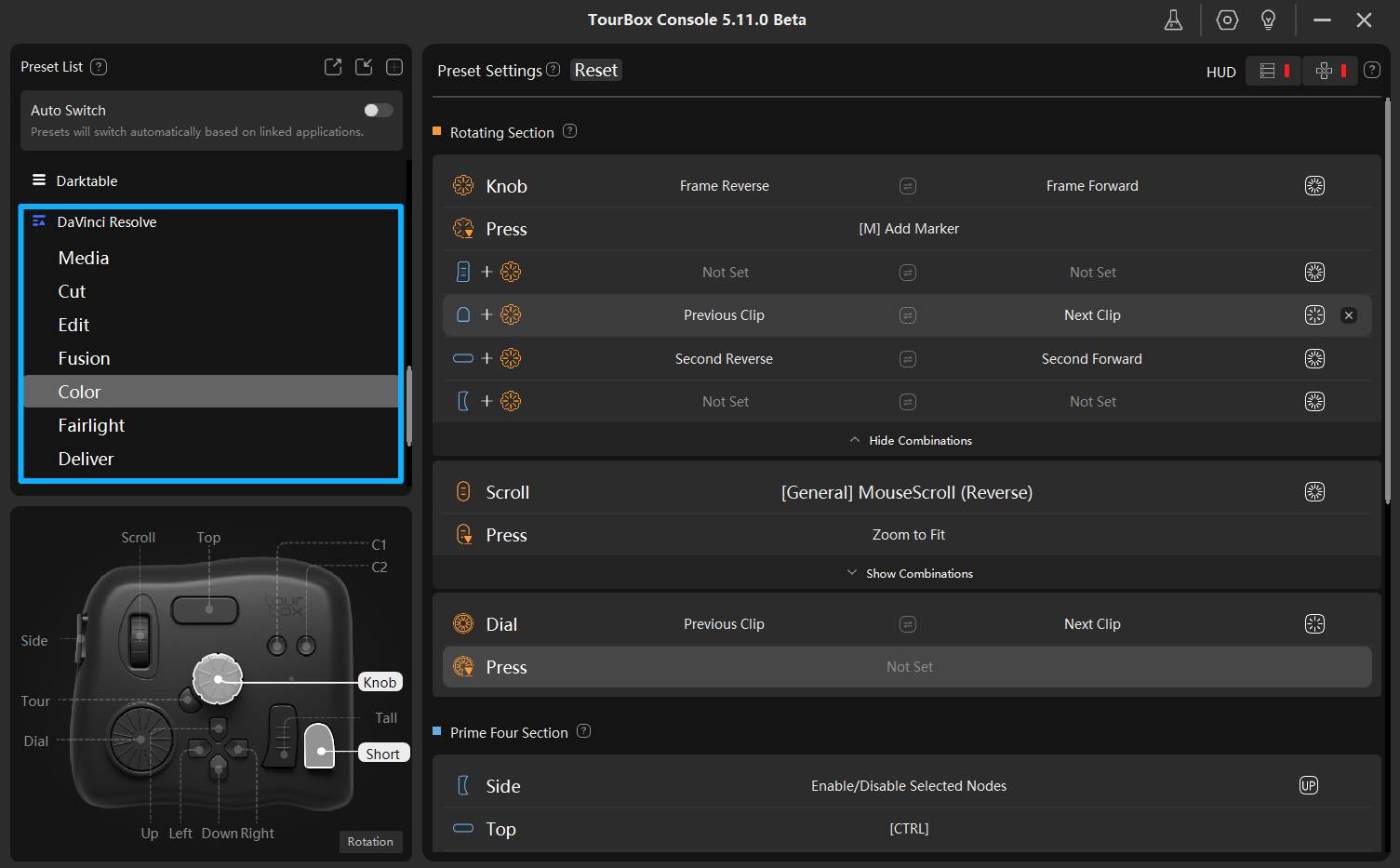1400x868 pixels.
Task: Open help via the question mark icon
Action: click(1373, 70)
